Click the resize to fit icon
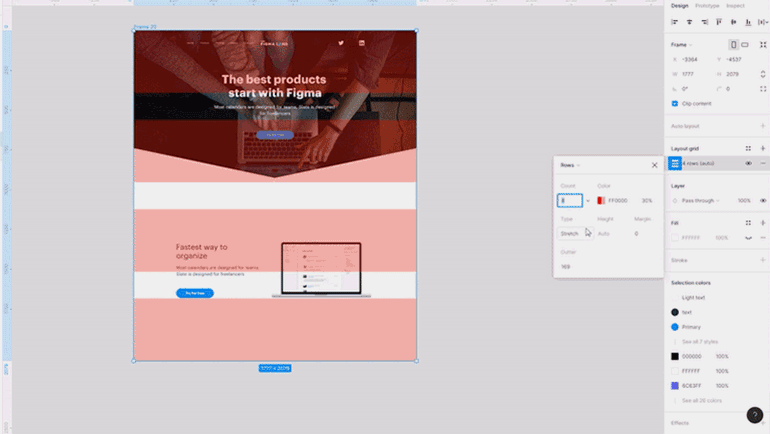770x434 pixels. pos(763,45)
